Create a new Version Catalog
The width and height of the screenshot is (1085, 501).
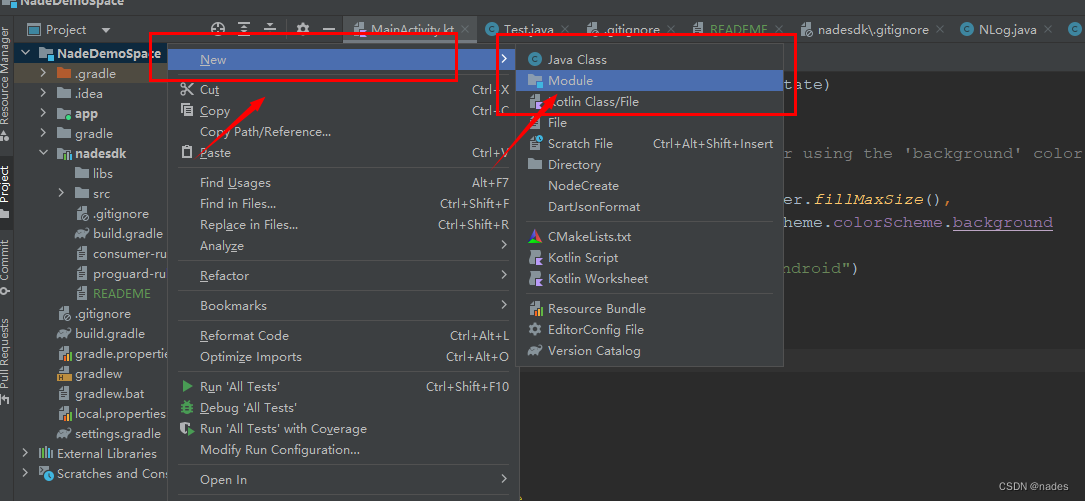650,351
